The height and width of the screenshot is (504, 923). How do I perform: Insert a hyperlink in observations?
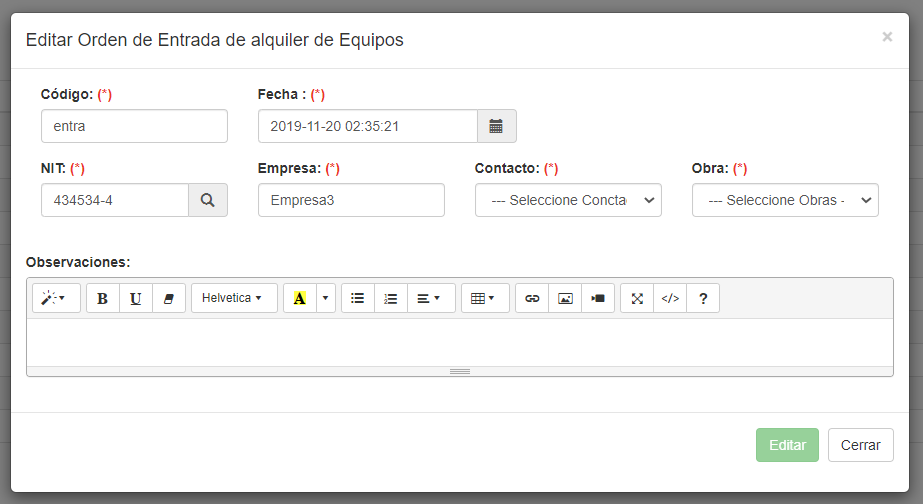[532, 298]
